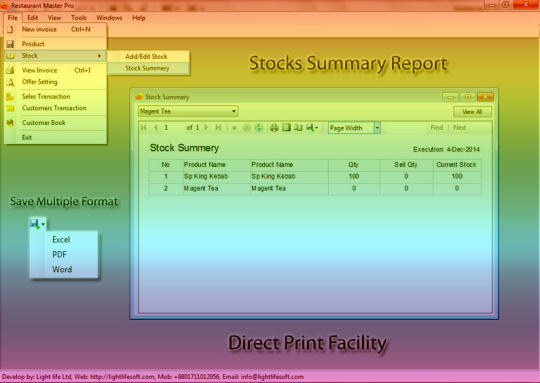Screen dimensions: 540x383
Task: Click the Customer Book icon
Action: (10, 123)
